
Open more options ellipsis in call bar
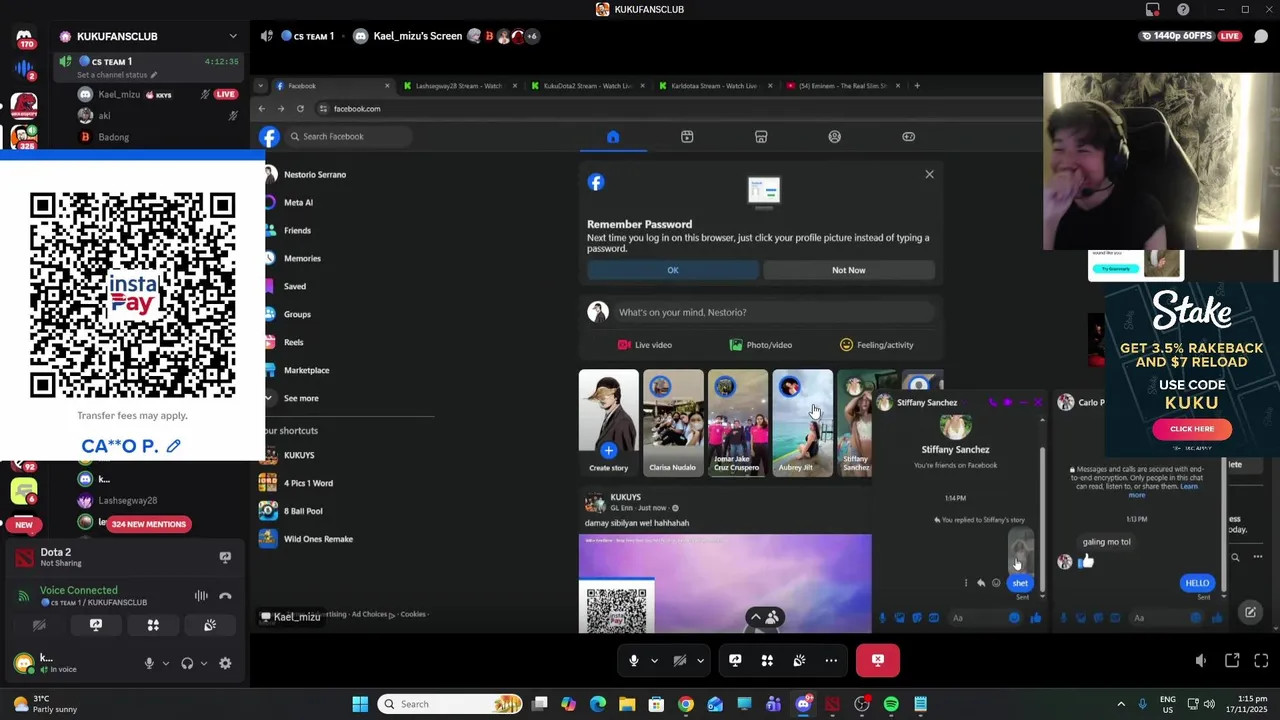tap(831, 660)
